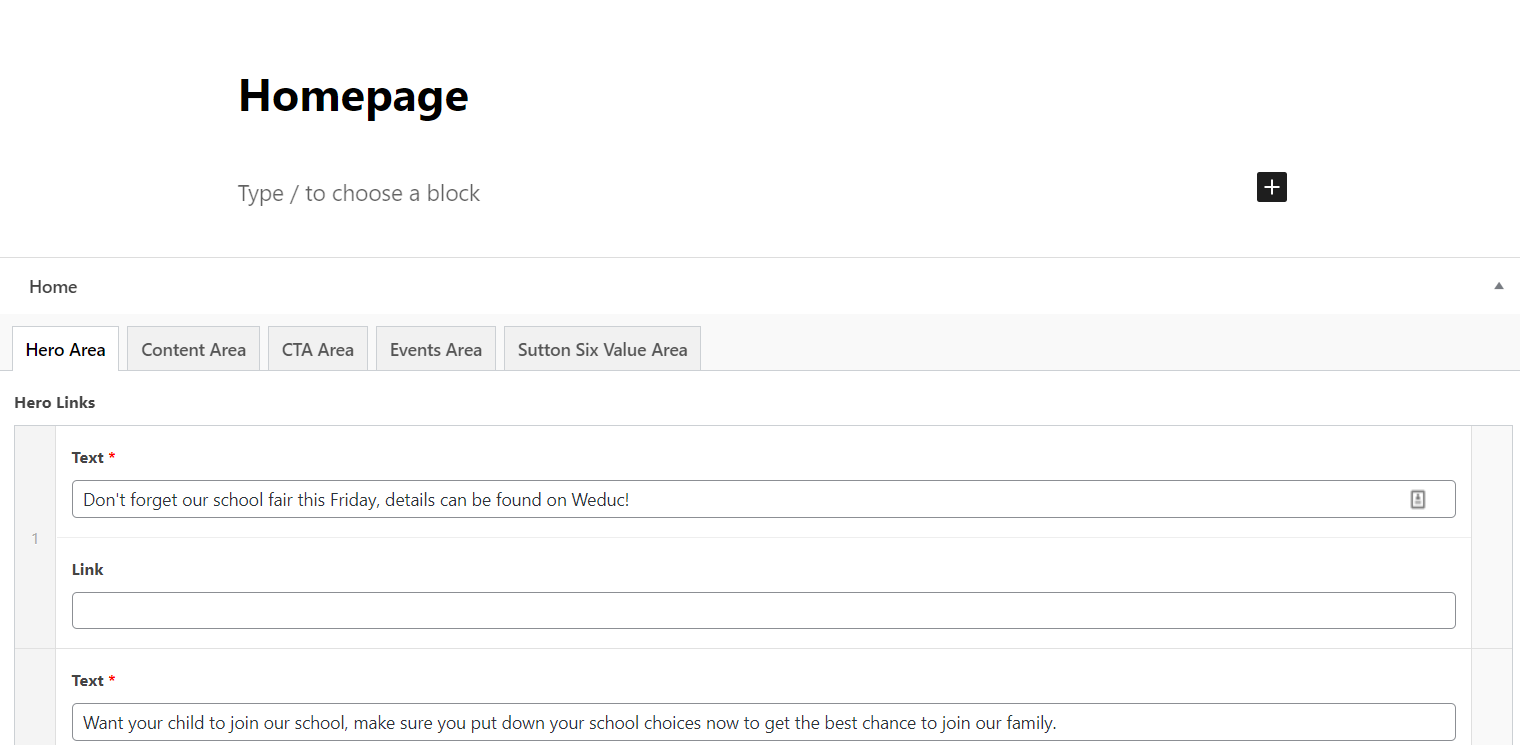This screenshot has height=745, width=1520.
Task: Click the Home panel header title
Action: click(53, 287)
